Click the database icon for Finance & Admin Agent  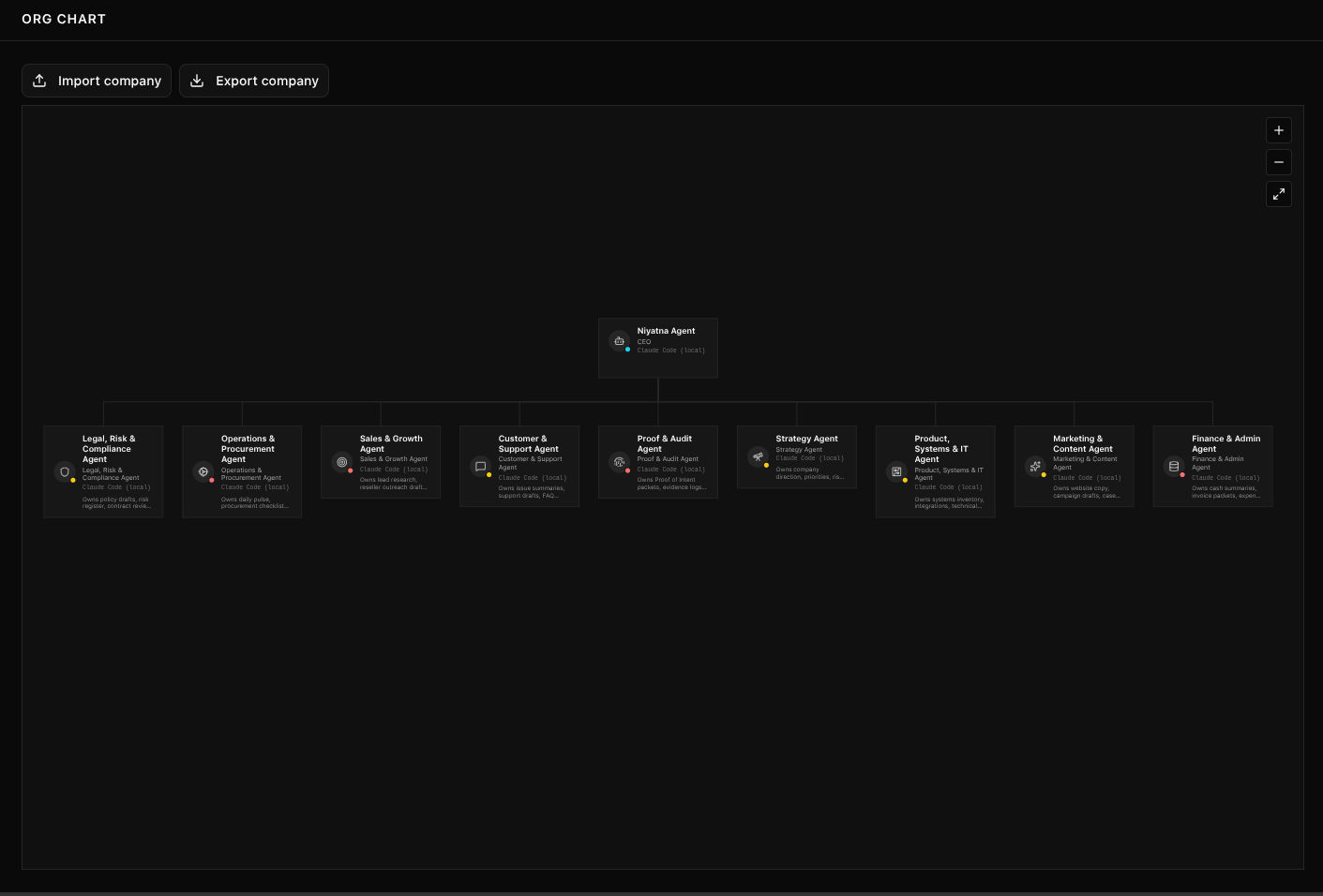1174,466
